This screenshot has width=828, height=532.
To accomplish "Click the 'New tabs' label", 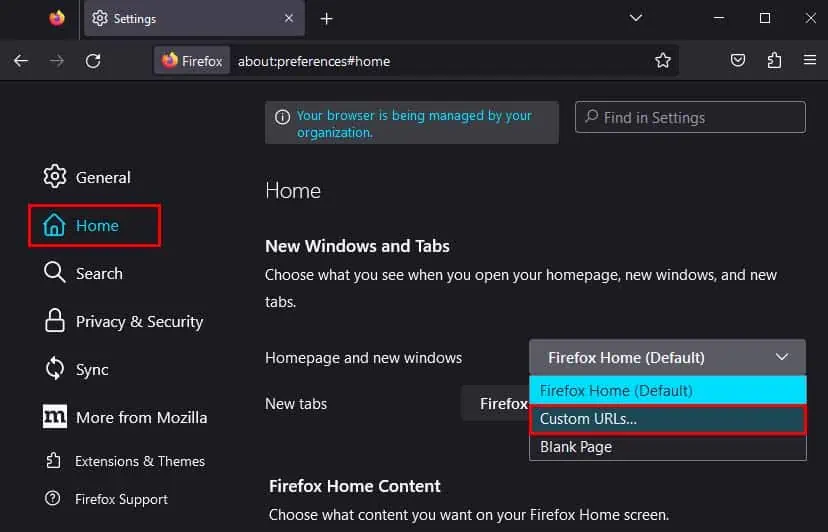I will tap(296, 404).
